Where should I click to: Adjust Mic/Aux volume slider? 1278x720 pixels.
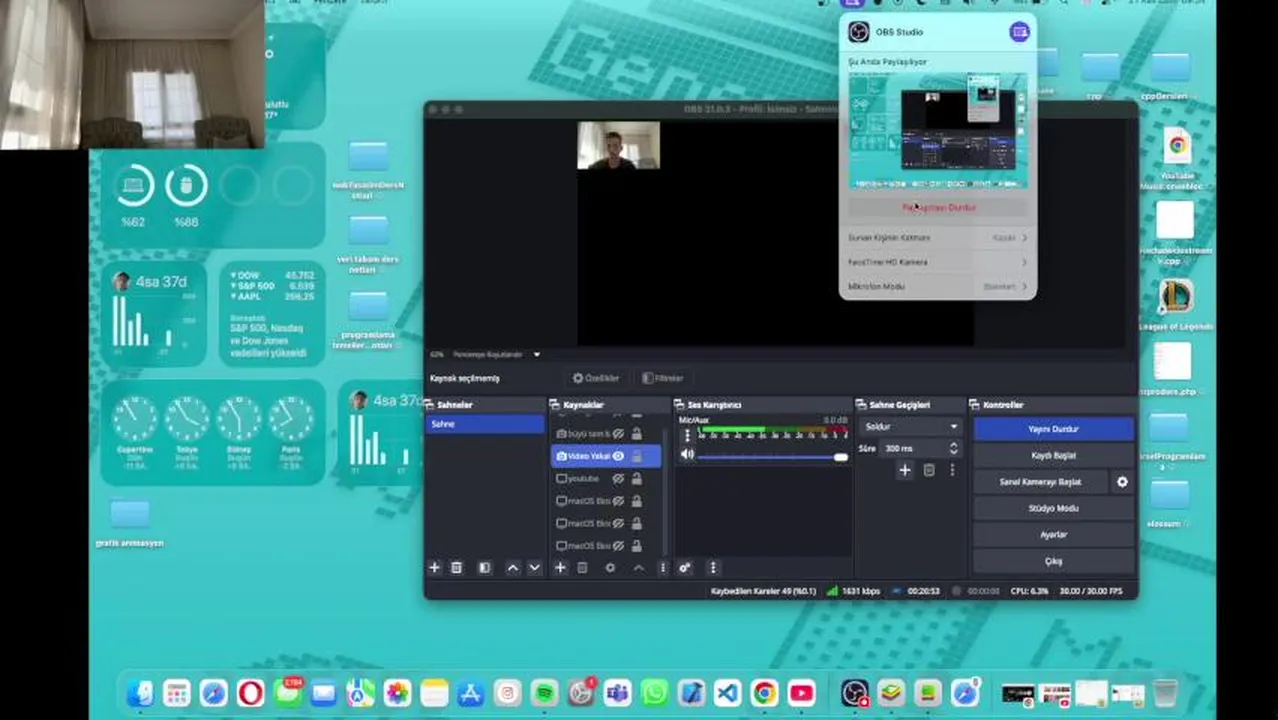point(772,457)
